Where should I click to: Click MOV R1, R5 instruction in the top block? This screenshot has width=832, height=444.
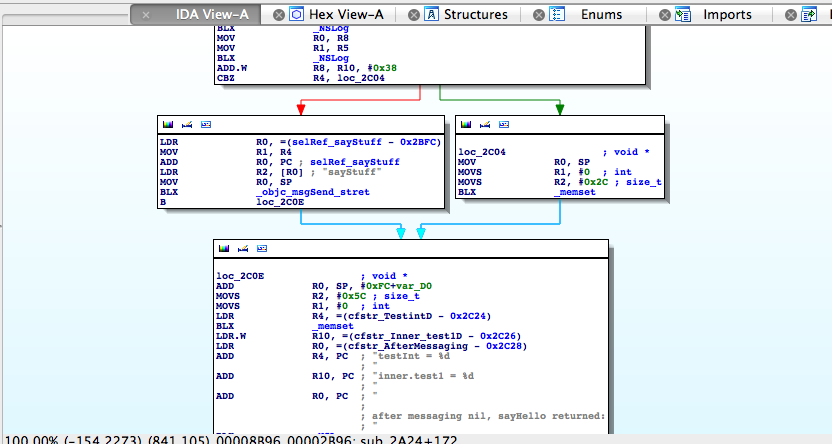tap(283, 48)
